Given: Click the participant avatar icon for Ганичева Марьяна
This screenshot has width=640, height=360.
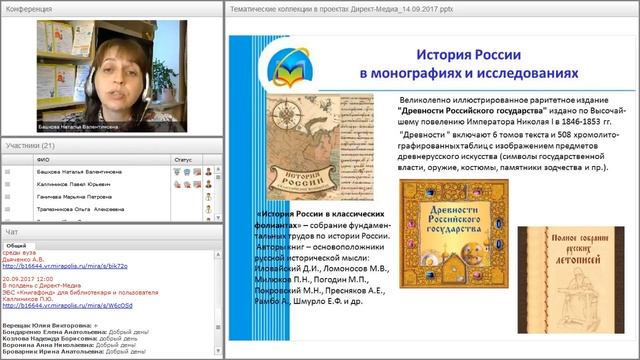Looking at the screenshot, I should pos(209,197).
